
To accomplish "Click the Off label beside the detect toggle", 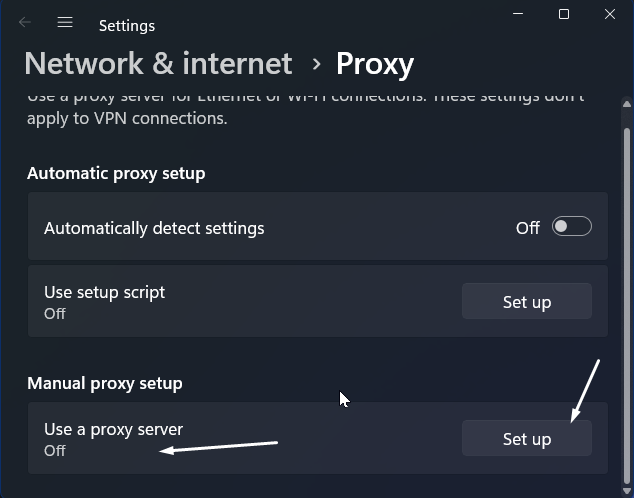I will point(528,228).
